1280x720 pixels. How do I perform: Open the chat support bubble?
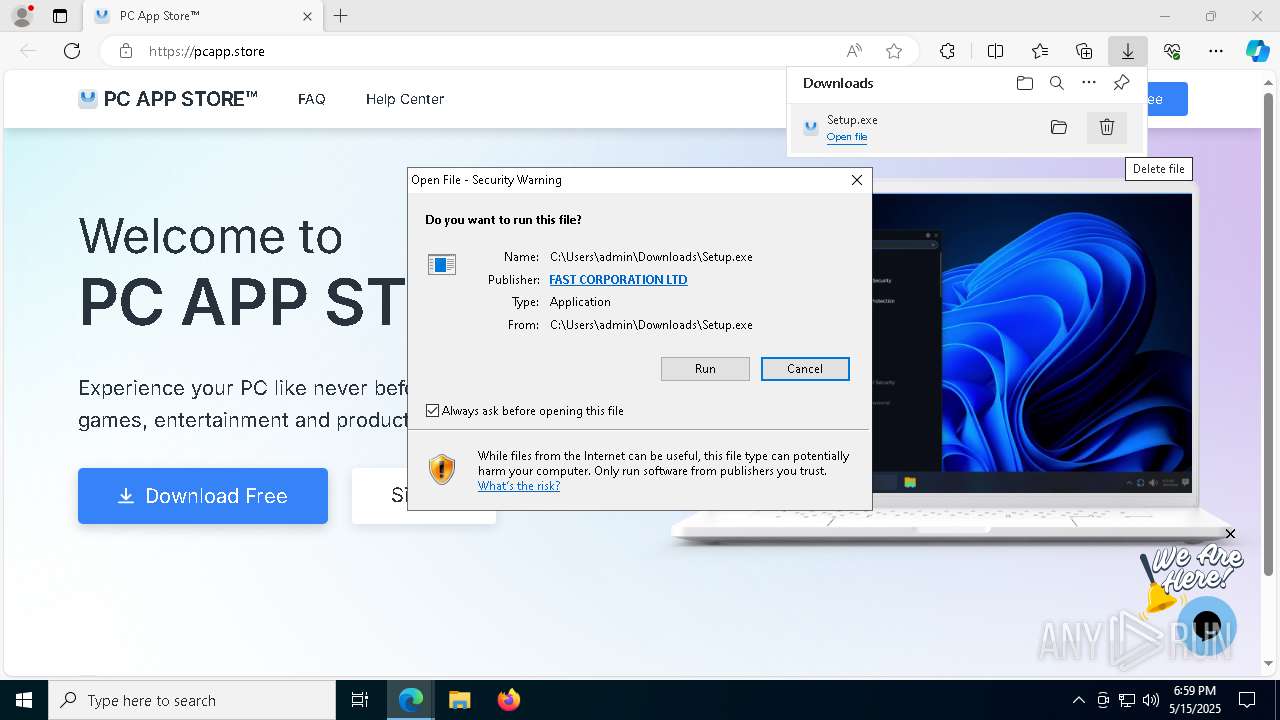tap(1207, 627)
